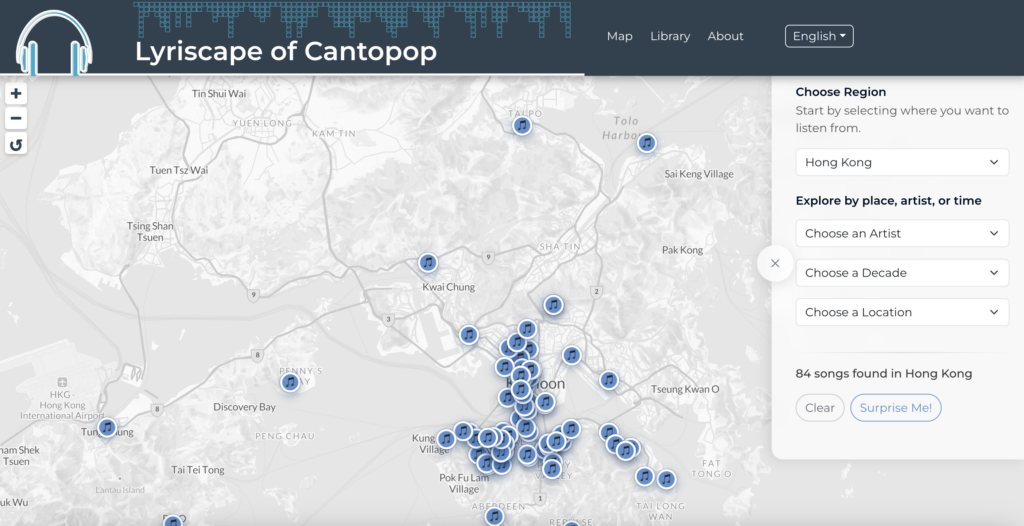This screenshot has height=526, width=1024.
Task: Open the Hong Kong region dropdown
Action: coord(902,162)
